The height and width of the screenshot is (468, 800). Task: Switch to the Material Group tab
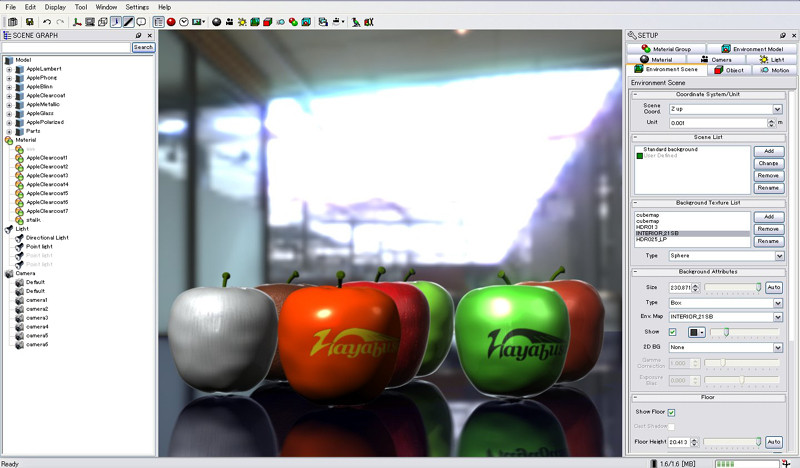tap(666, 48)
